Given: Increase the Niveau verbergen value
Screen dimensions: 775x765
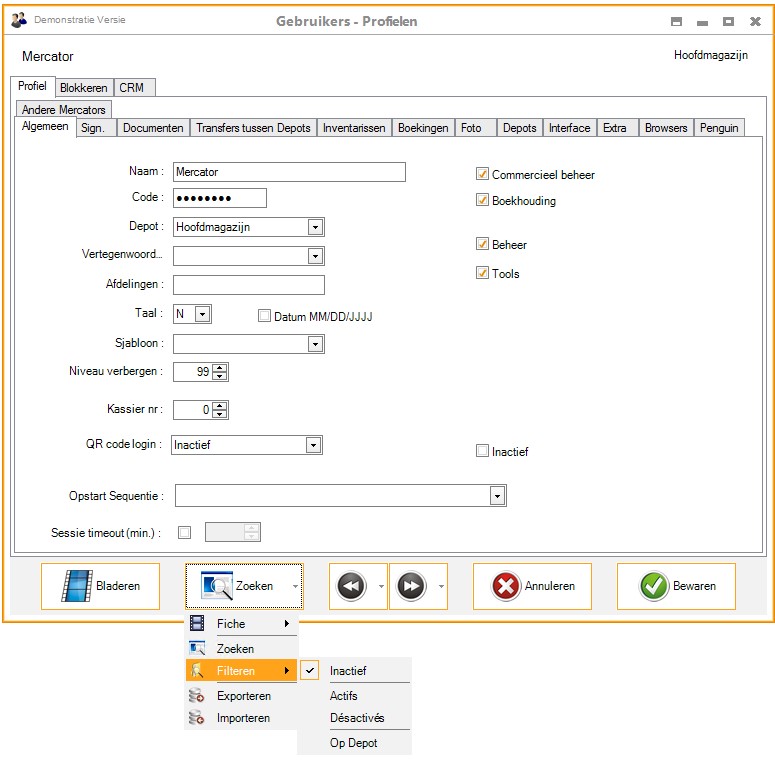Looking at the screenshot, I should pyautogui.click(x=221, y=367).
